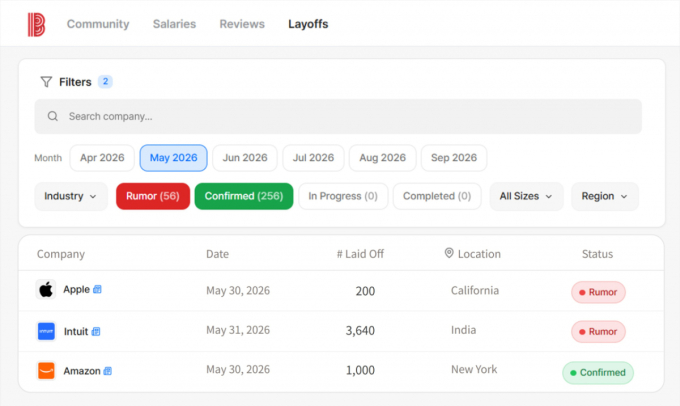Click the Rumor badge in Intuit row
680x406 pixels.
tap(598, 331)
